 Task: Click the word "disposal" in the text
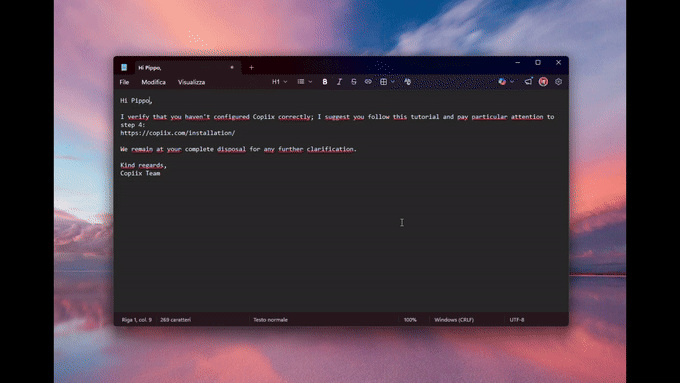pyautogui.click(x=231, y=149)
